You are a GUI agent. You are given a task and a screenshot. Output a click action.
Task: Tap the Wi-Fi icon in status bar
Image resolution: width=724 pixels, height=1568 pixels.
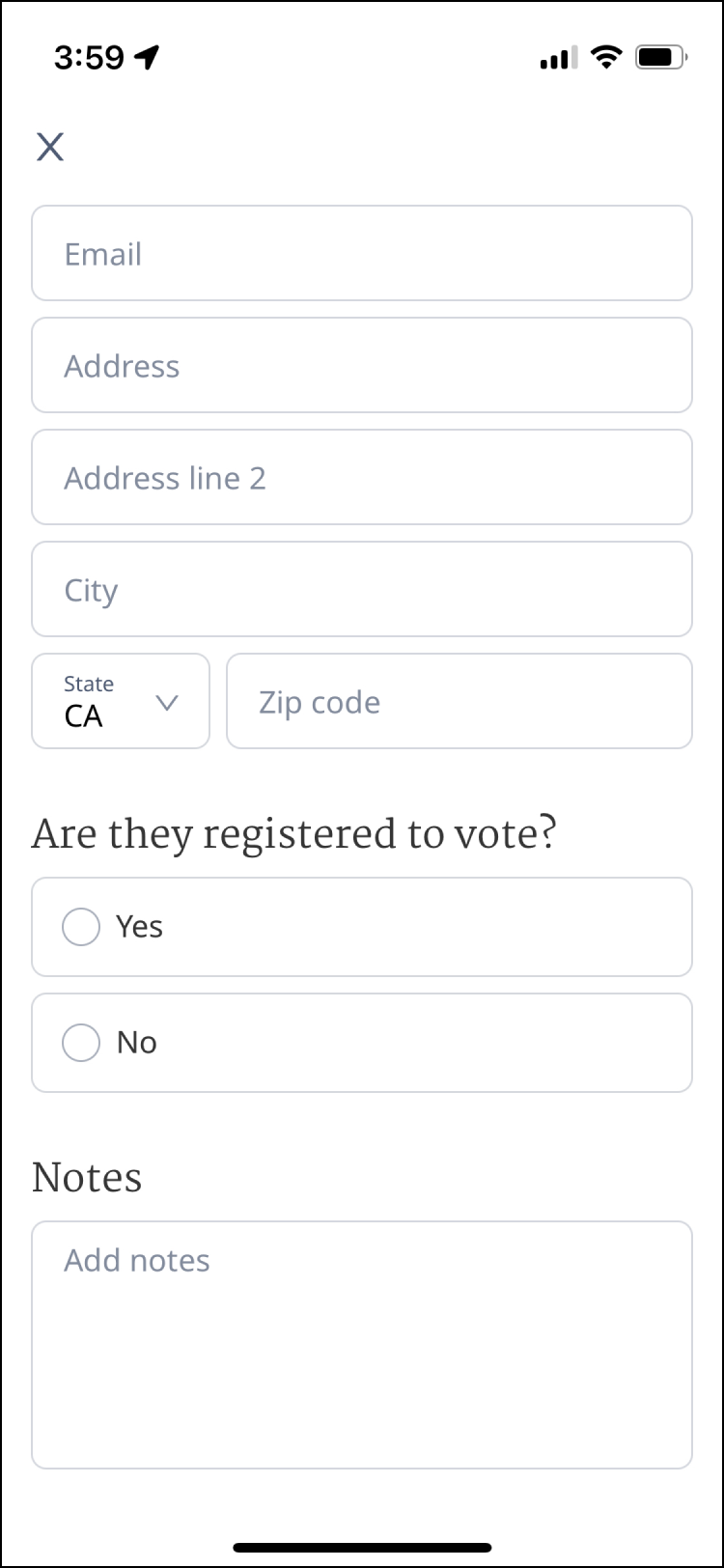(x=607, y=58)
